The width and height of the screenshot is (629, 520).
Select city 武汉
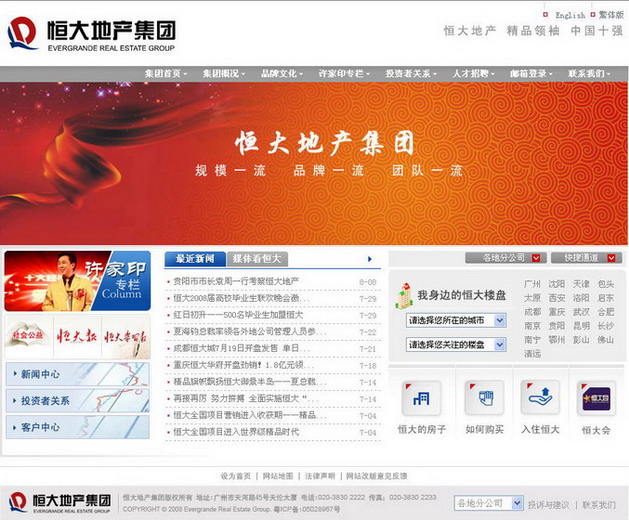pos(581,312)
